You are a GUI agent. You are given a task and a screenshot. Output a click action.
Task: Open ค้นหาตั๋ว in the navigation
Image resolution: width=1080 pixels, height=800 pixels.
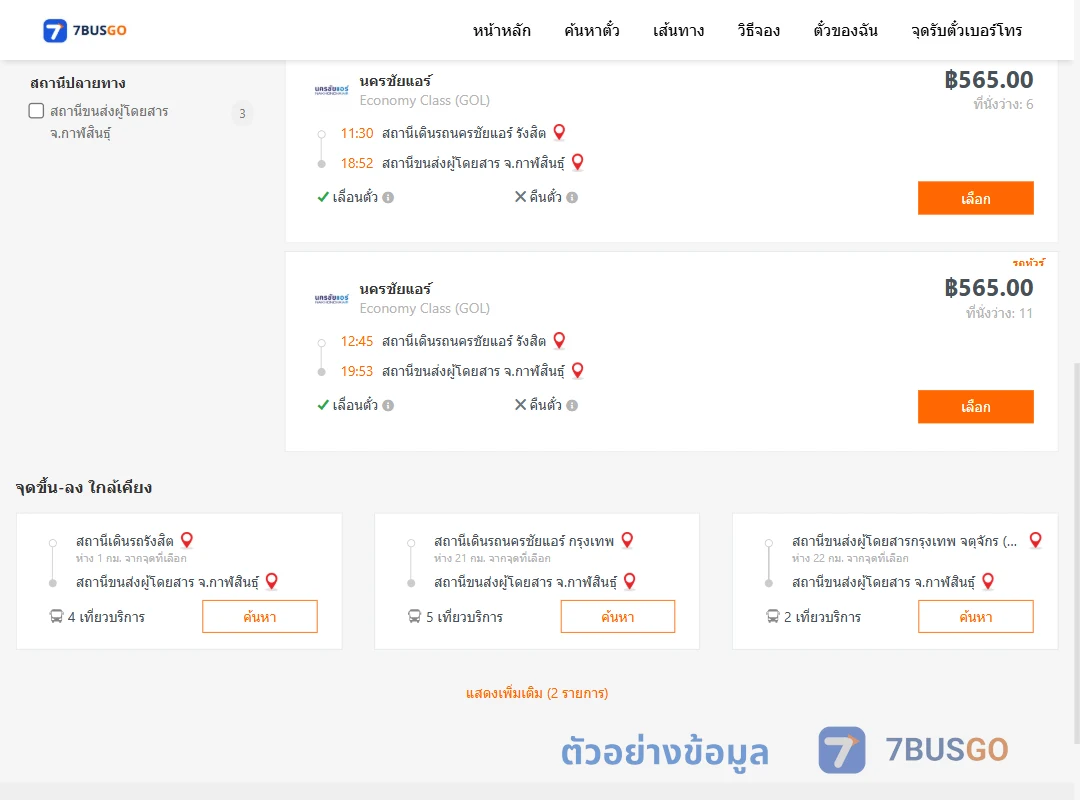coord(592,30)
